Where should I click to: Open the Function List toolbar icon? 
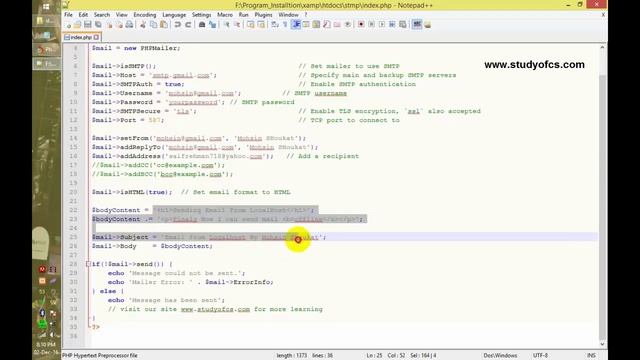tap(326, 25)
